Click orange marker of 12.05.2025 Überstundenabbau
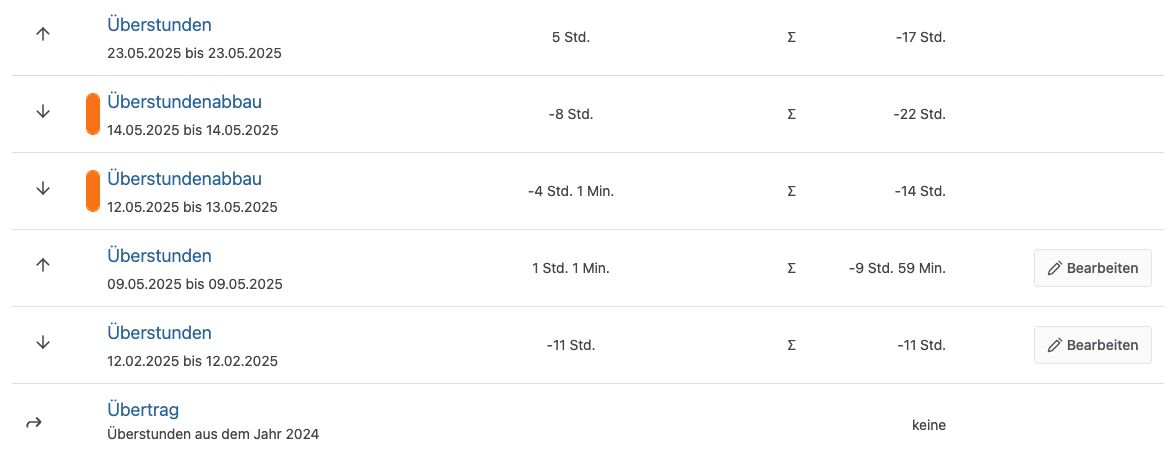1174x465 pixels. 93,191
